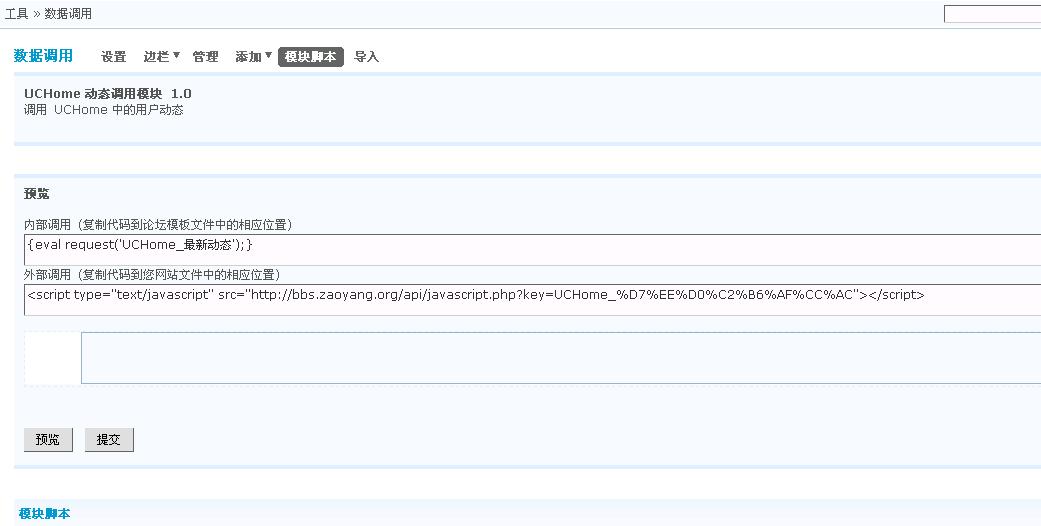Click the 外部调用 label text
Image resolution: width=1041 pixels, height=526 pixels.
(152, 274)
